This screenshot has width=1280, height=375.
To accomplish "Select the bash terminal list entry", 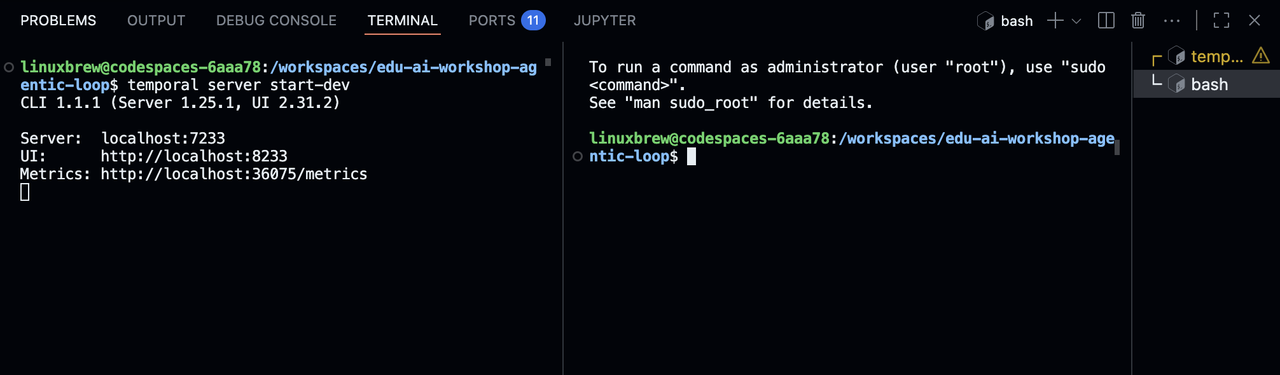I will (x=1206, y=84).
